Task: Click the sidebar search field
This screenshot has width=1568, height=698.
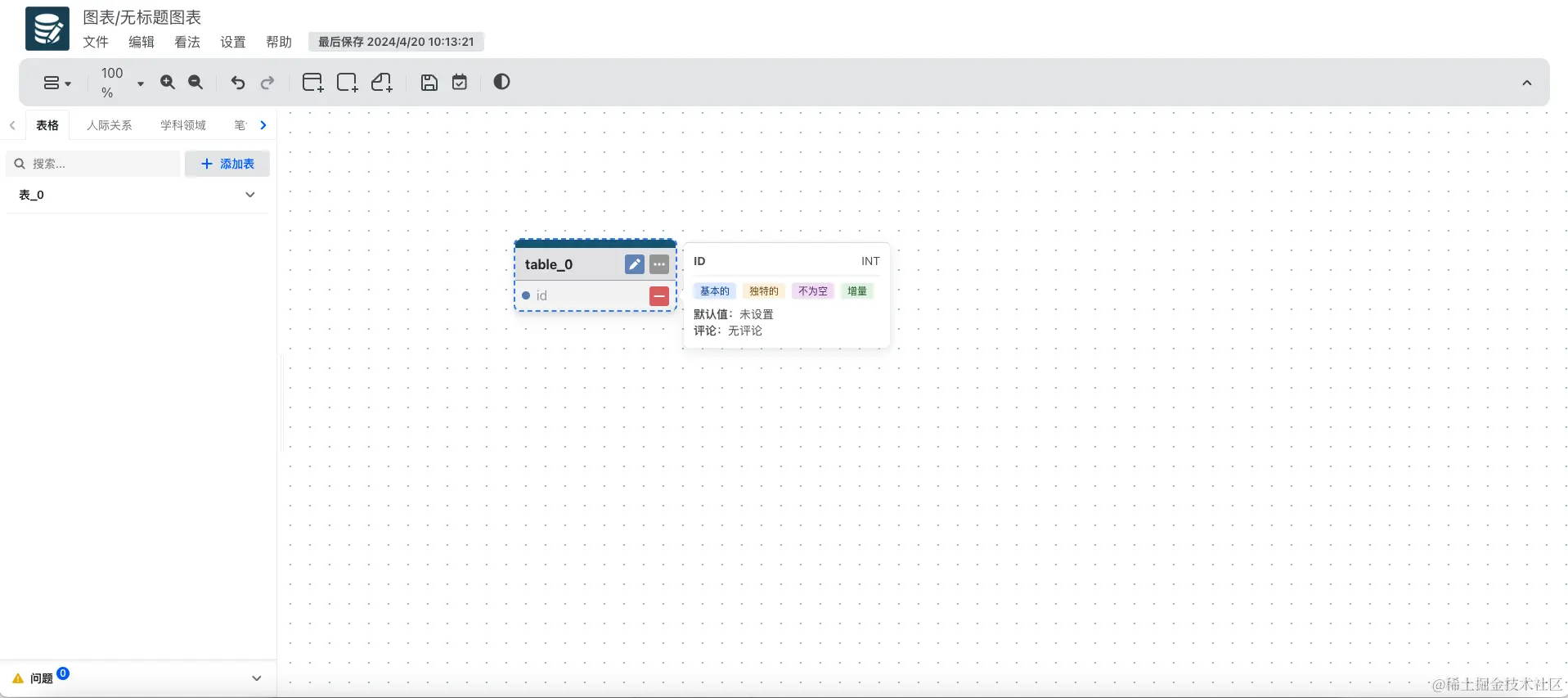Action: (x=93, y=164)
